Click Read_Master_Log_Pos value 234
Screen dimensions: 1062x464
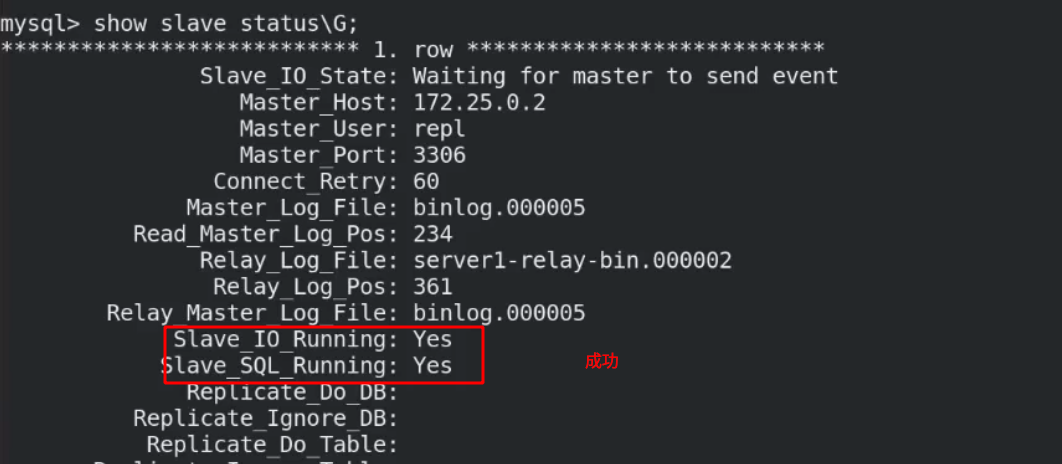pos(432,234)
